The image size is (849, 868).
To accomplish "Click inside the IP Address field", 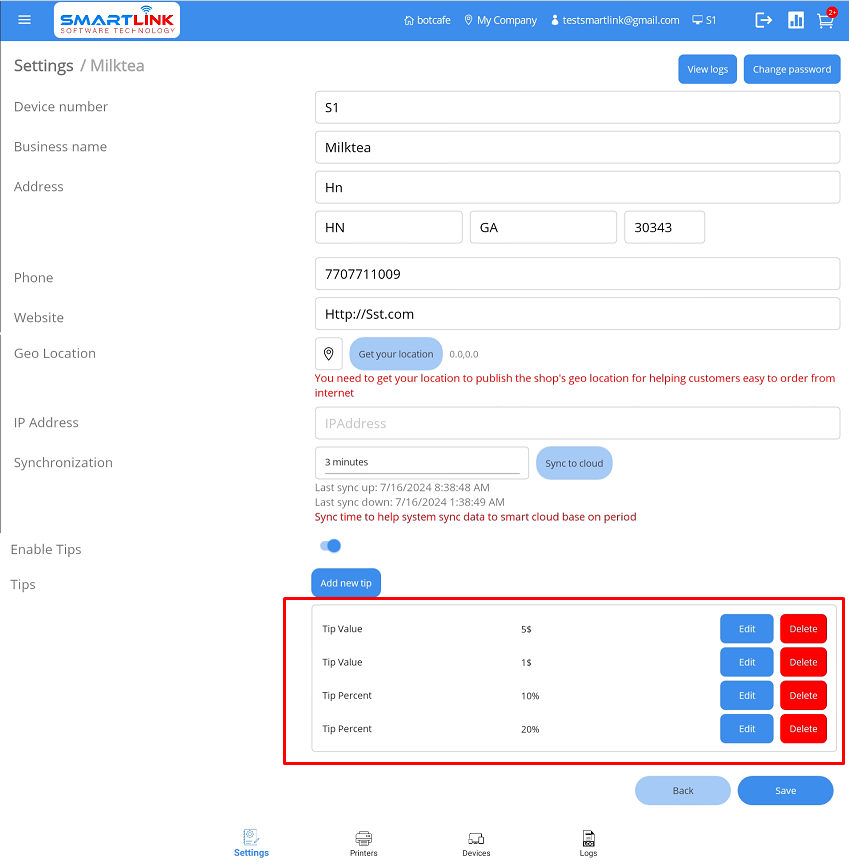I will click(x=577, y=423).
